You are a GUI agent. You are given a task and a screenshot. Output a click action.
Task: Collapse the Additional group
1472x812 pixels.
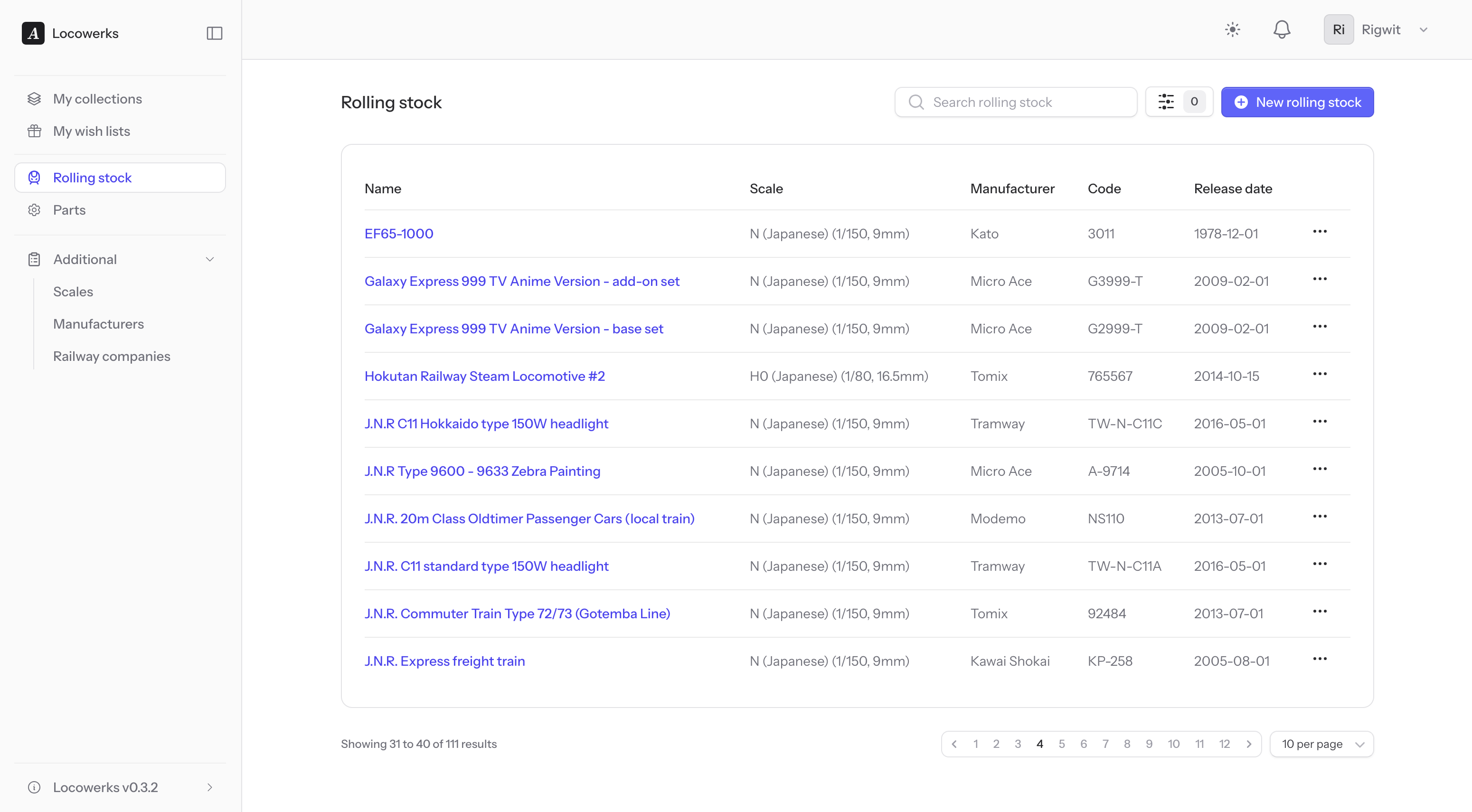[120, 259]
